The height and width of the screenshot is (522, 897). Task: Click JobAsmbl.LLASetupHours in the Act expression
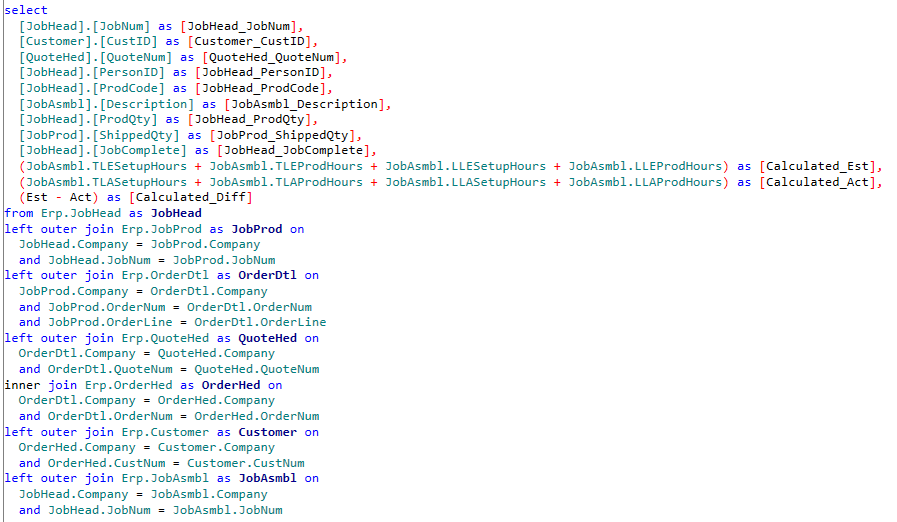(x=466, y=182)
